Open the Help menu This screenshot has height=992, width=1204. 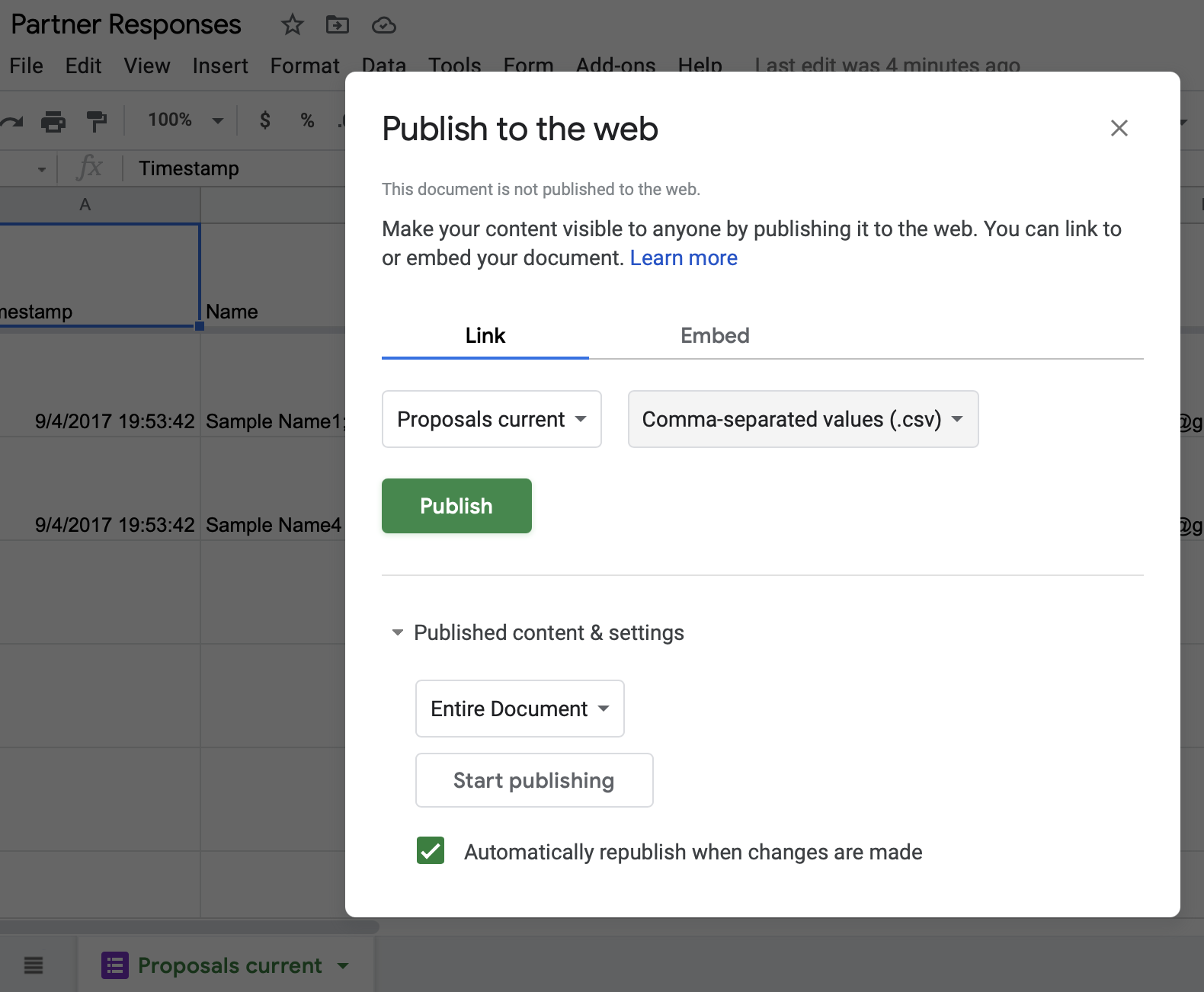pyautogui.click(x=700, y=66)
